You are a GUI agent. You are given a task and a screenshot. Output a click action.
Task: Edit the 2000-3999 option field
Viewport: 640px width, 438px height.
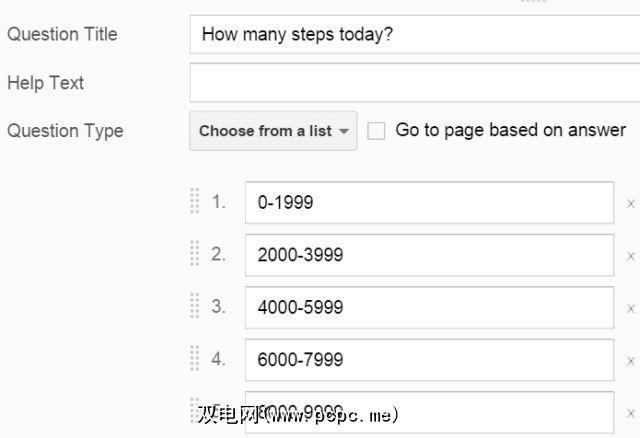point(429,255)
